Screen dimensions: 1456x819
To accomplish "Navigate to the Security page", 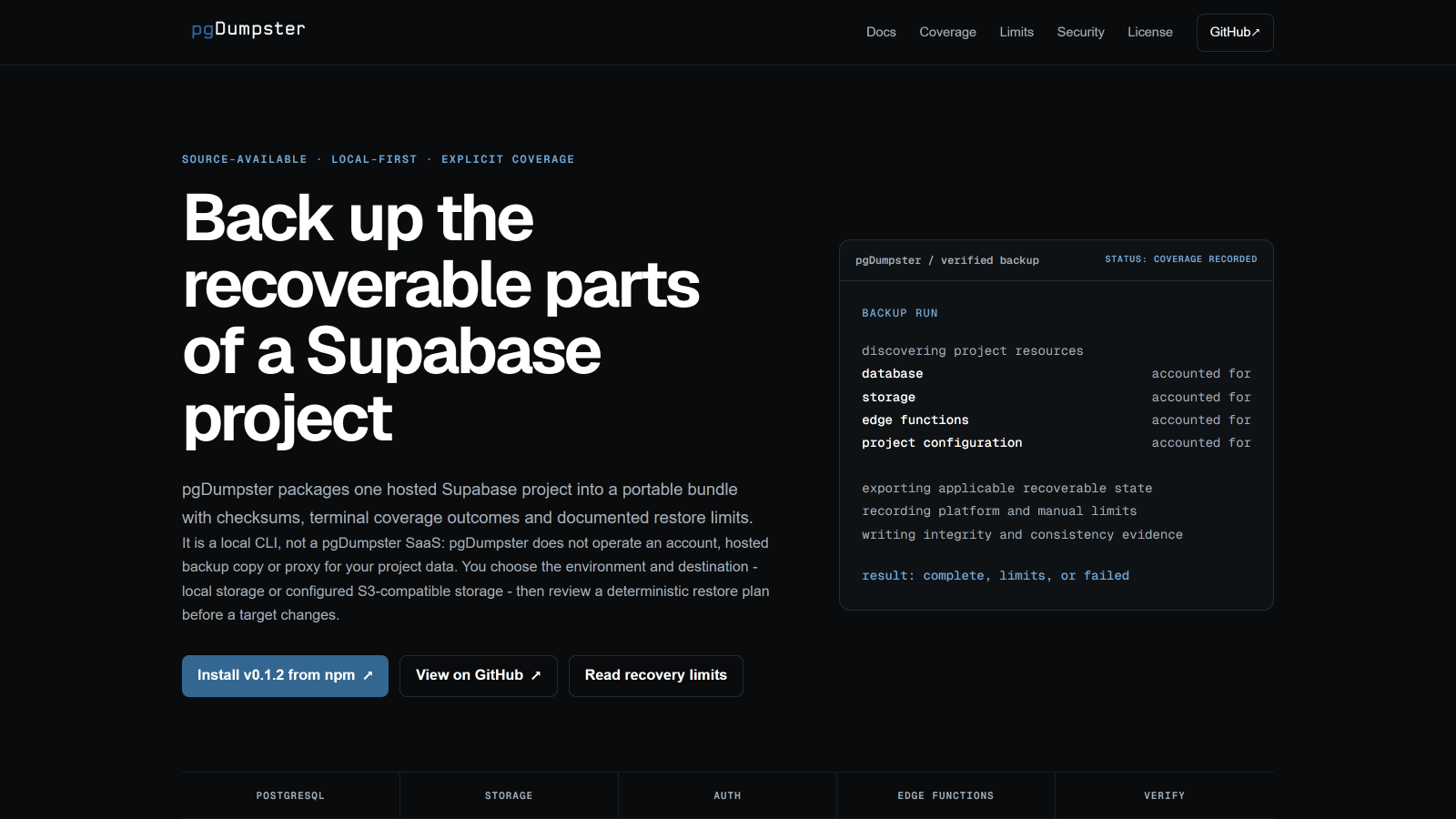I will point(1080,32).
